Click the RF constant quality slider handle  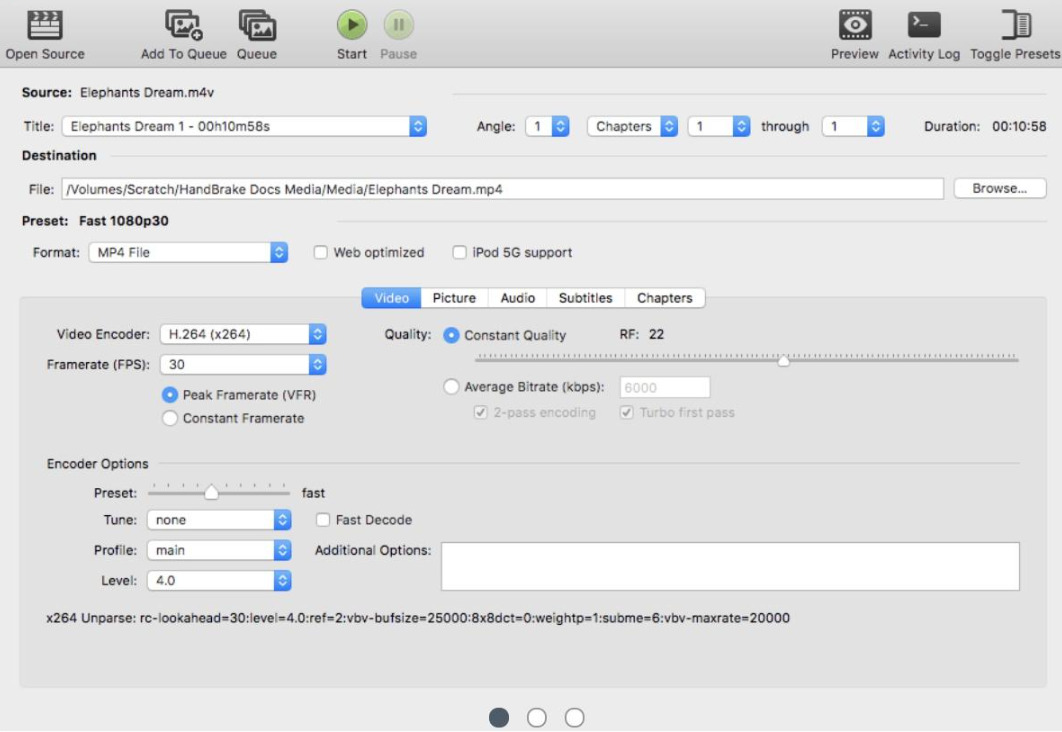tap(784, 360)
